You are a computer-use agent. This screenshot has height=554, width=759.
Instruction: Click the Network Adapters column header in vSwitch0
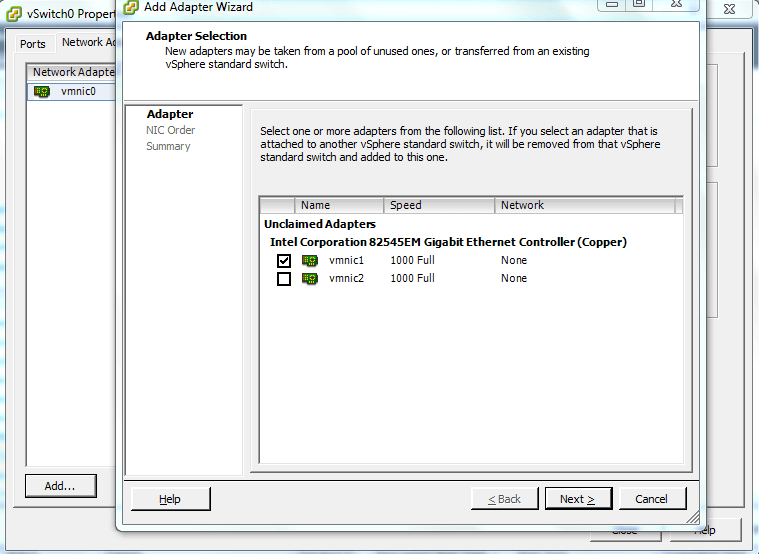coord(72,72)
